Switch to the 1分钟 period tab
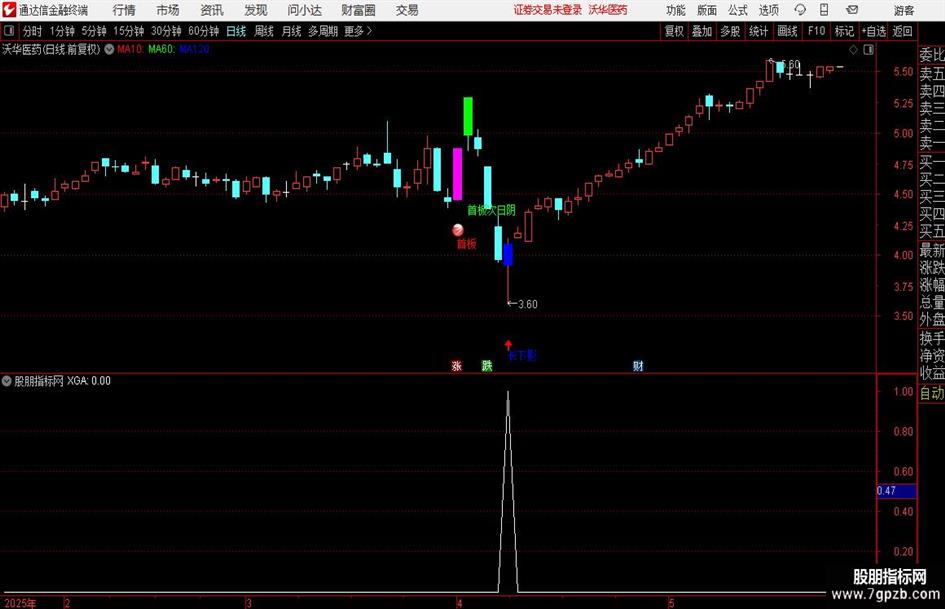The image size is (945, 609). (62, 31)
